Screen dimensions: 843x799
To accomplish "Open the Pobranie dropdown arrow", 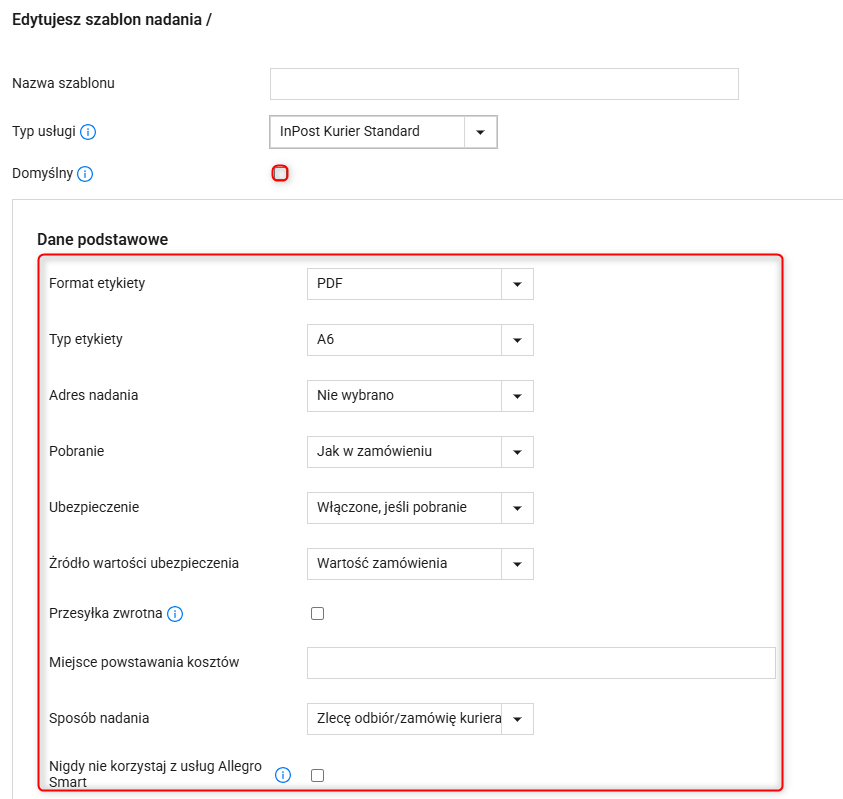I will [x=517, y=452].
